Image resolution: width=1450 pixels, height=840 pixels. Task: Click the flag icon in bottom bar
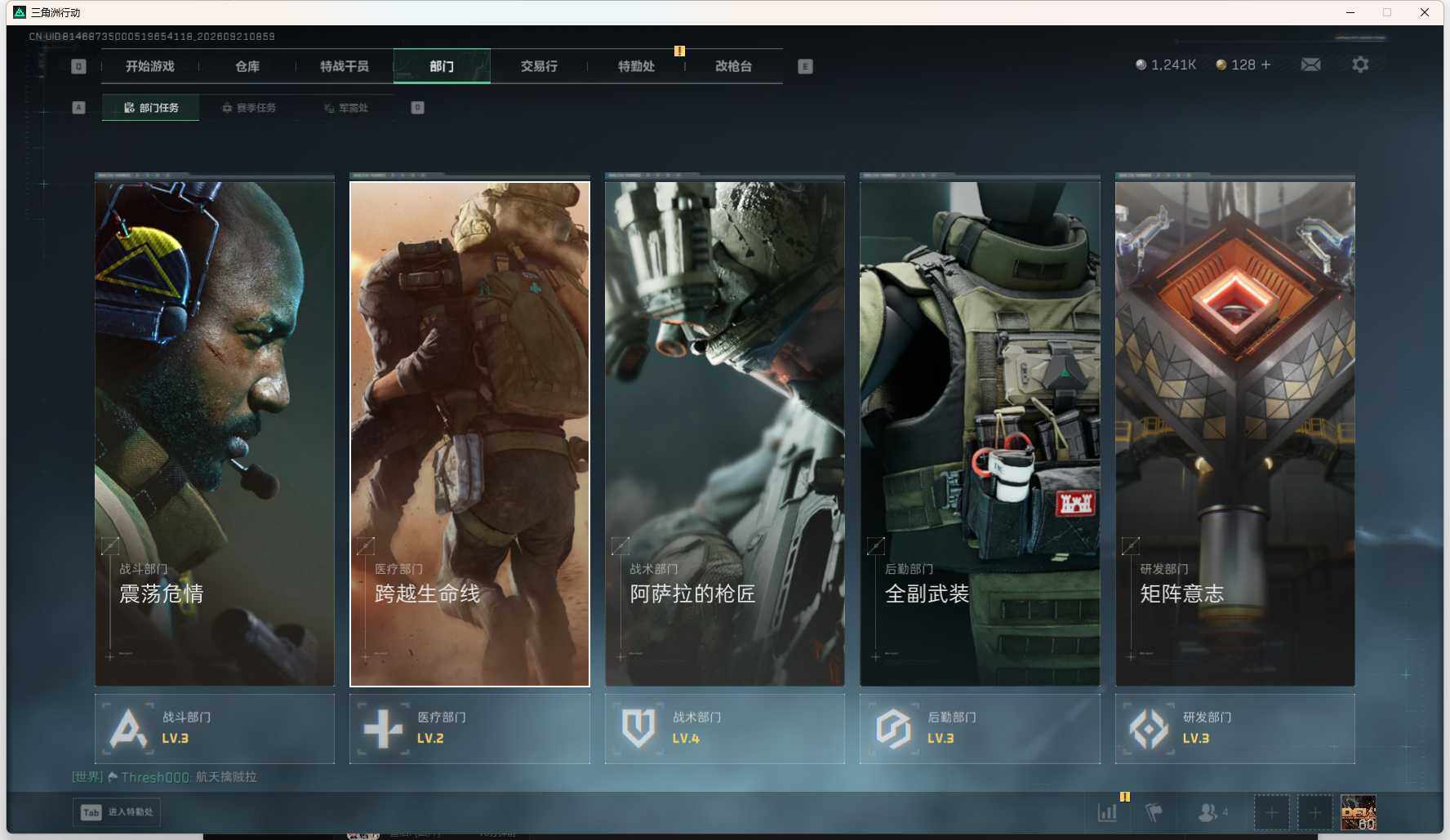click(1154, 812)
